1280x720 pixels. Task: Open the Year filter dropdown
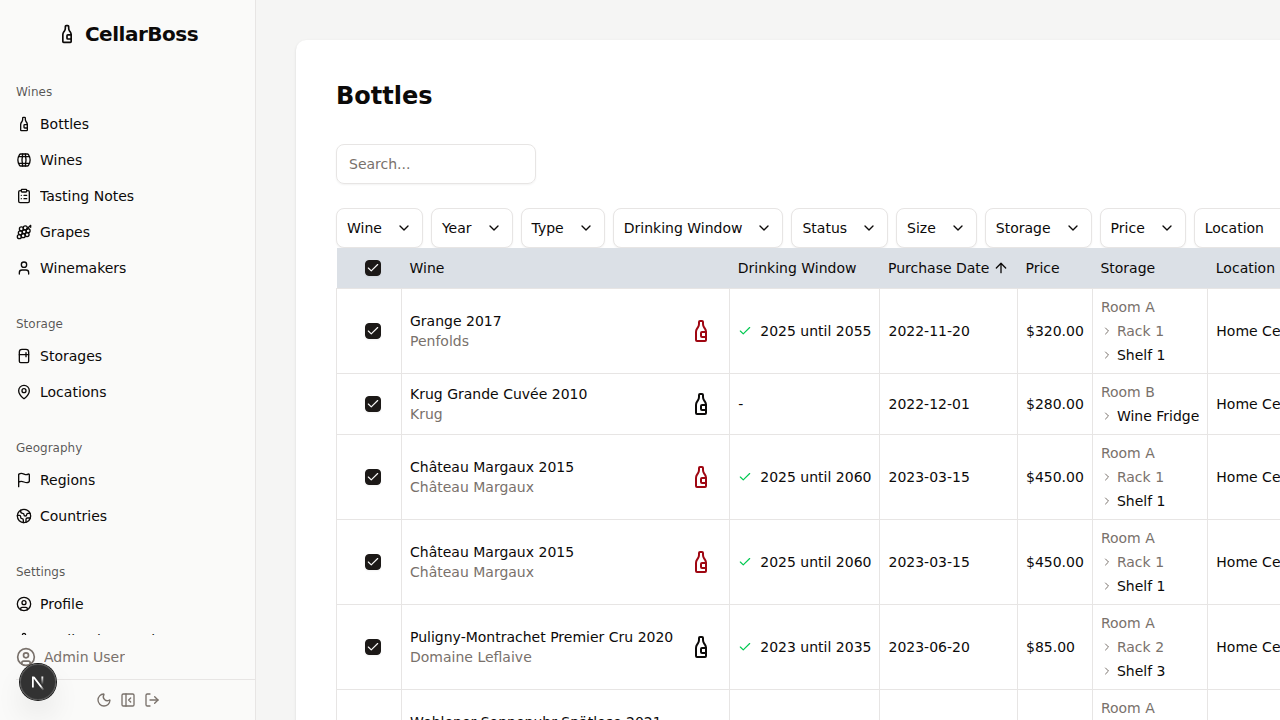click(x=471, y=228)
